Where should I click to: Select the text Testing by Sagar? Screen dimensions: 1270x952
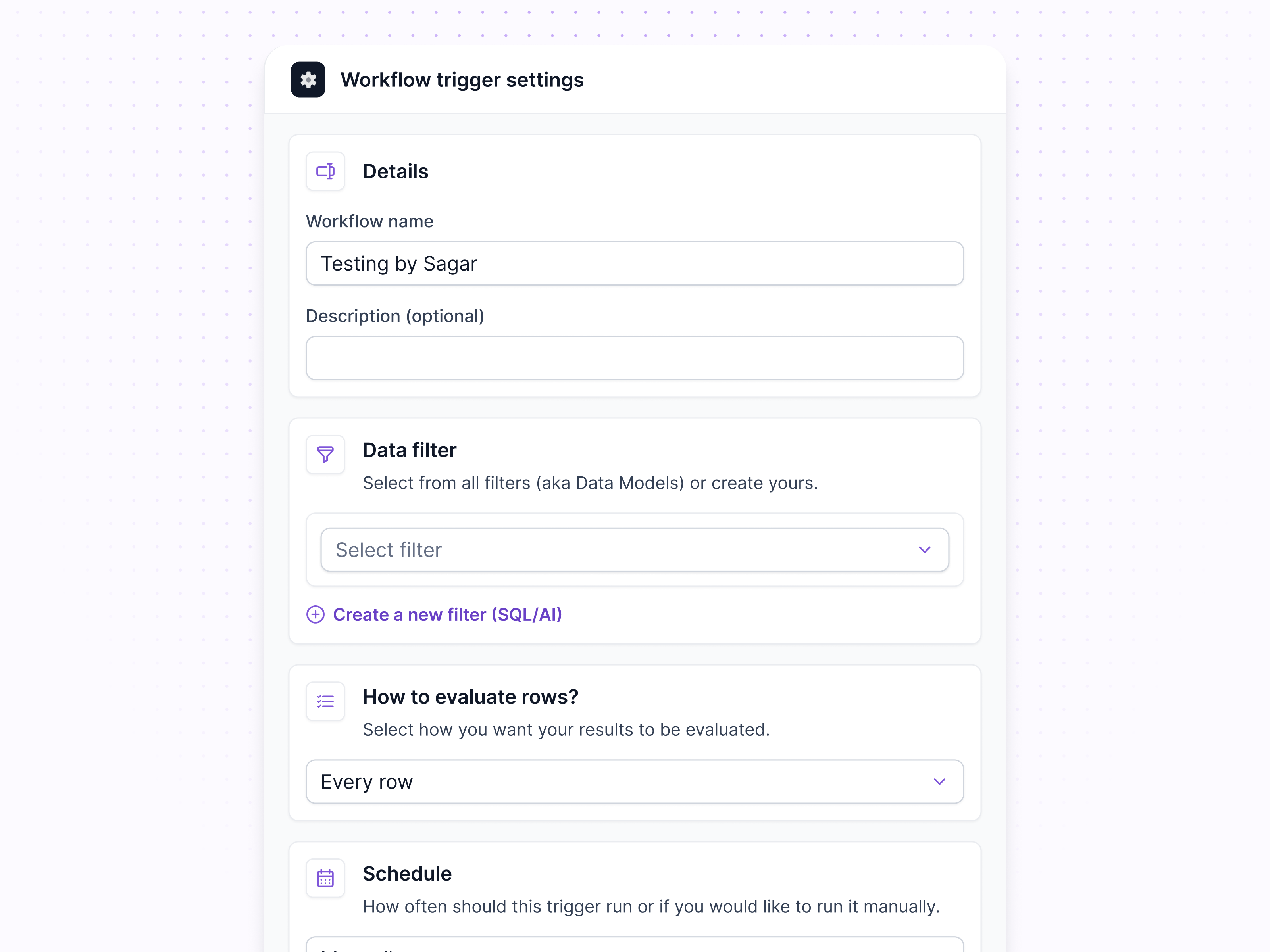click(x=398, y=263)
